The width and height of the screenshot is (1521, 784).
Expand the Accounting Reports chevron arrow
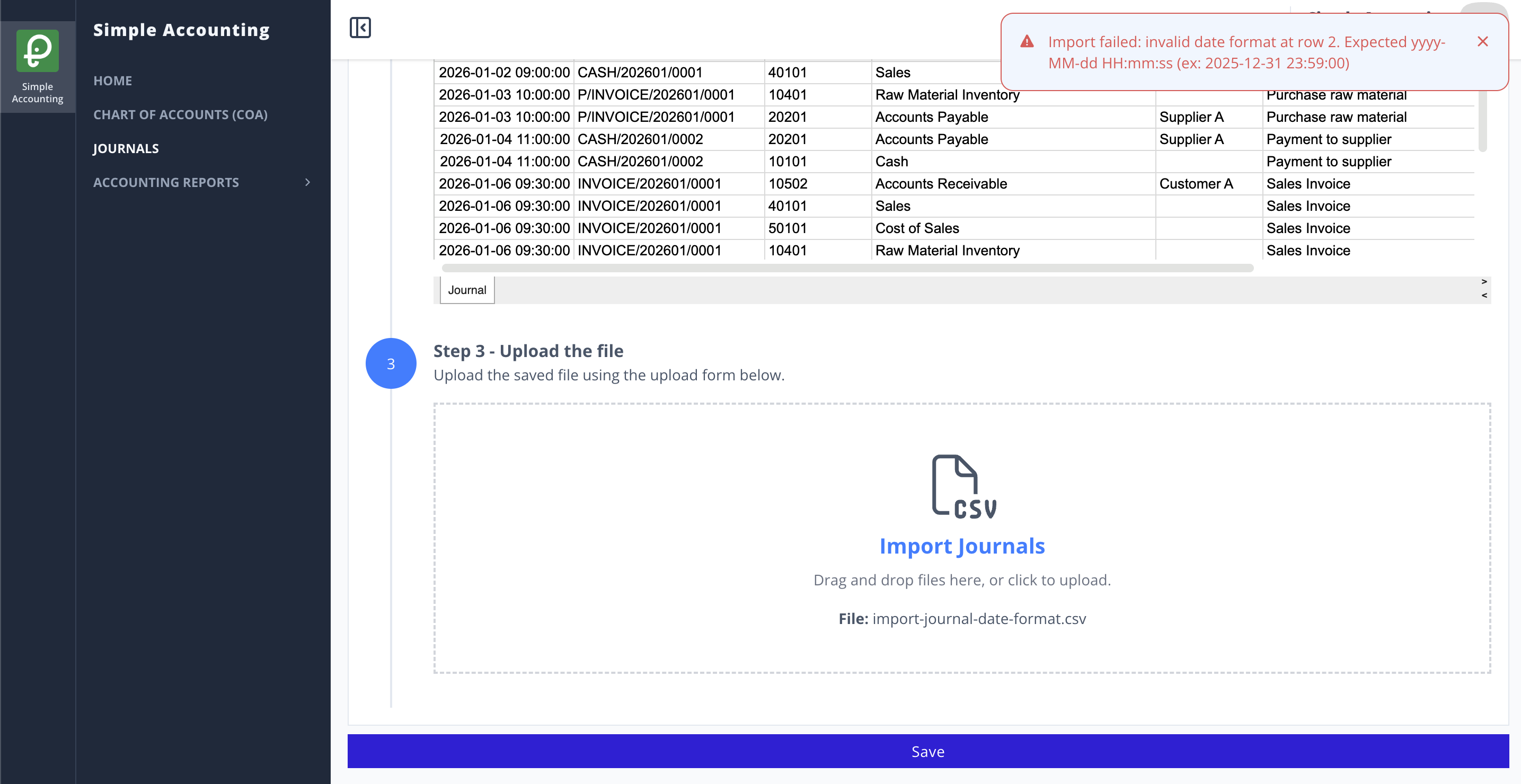[x=307, y=182]
